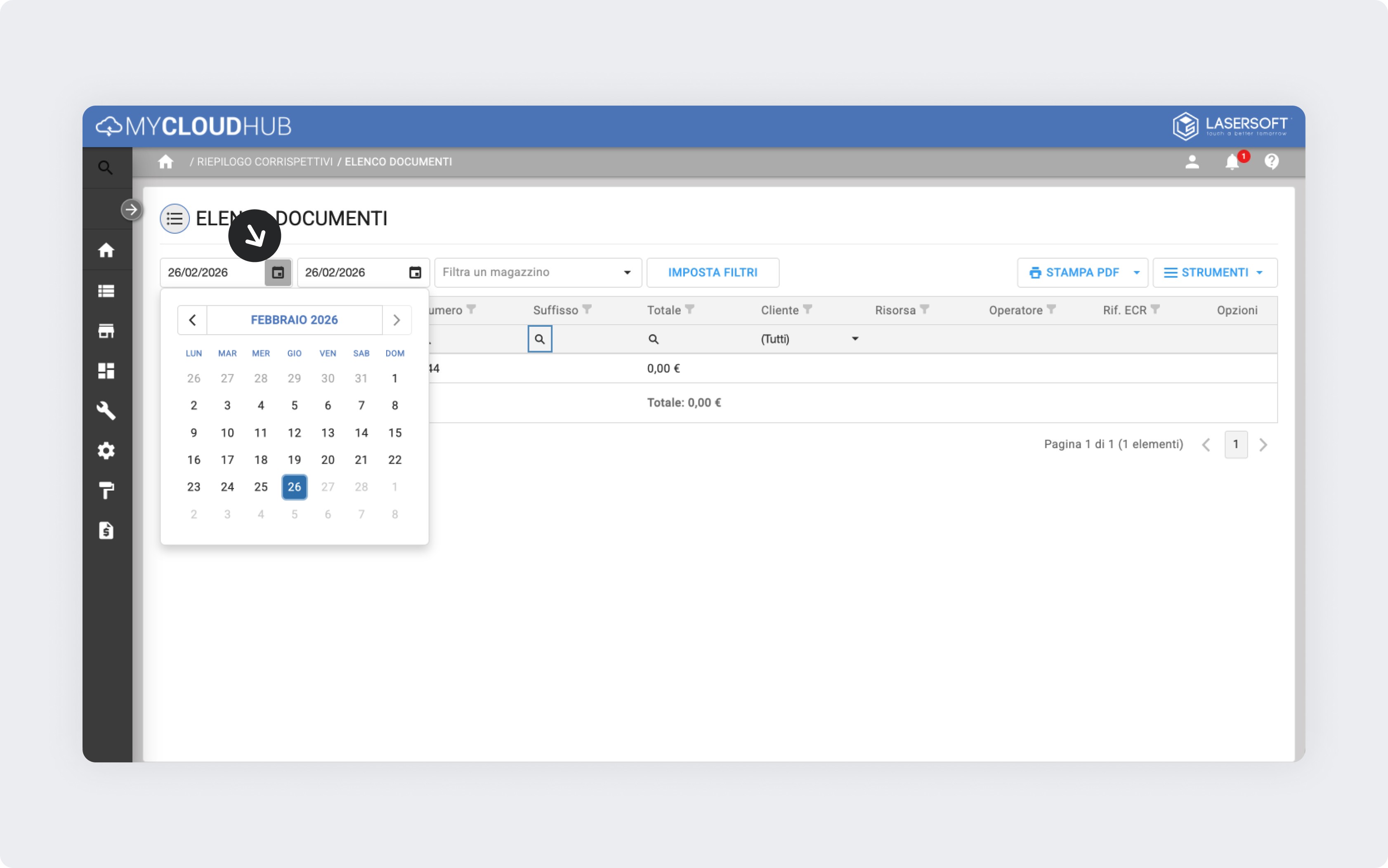
Task: Select day 14 in the calendar
Action: click(x=361, y=433)
